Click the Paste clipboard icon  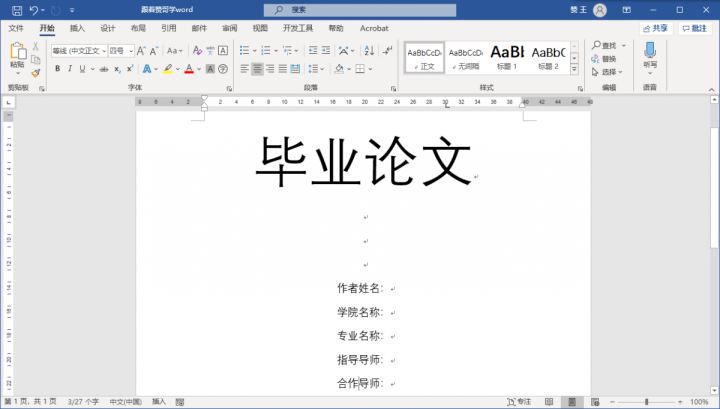pyautogui.click(x=18, y=51)
